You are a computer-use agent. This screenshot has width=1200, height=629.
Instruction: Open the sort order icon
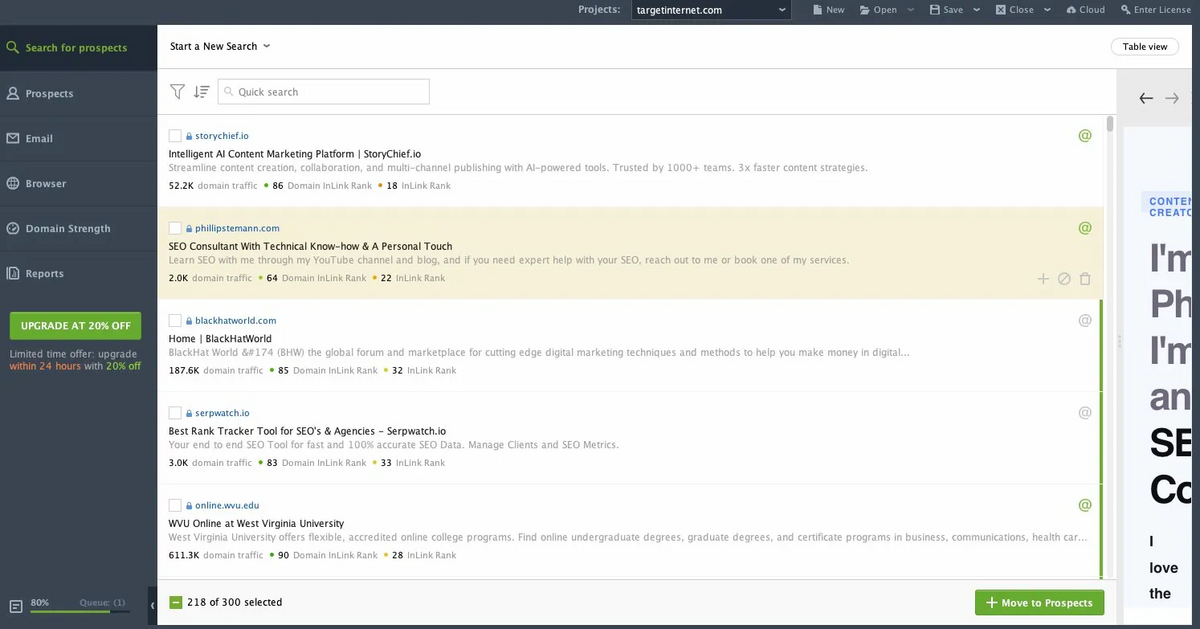pos(201,92)
